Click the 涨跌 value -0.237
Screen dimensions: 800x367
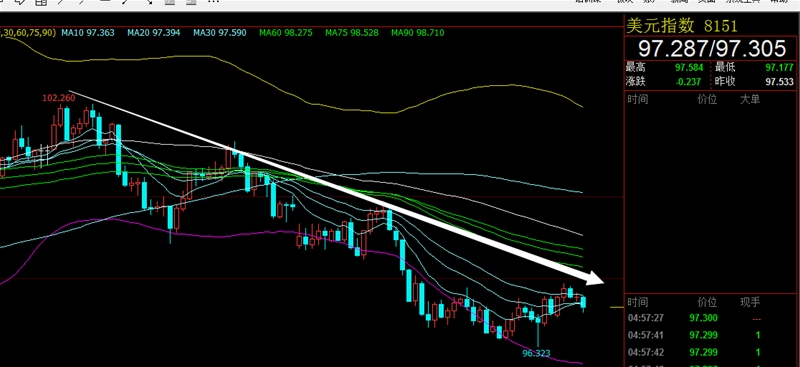coord(688,82)
